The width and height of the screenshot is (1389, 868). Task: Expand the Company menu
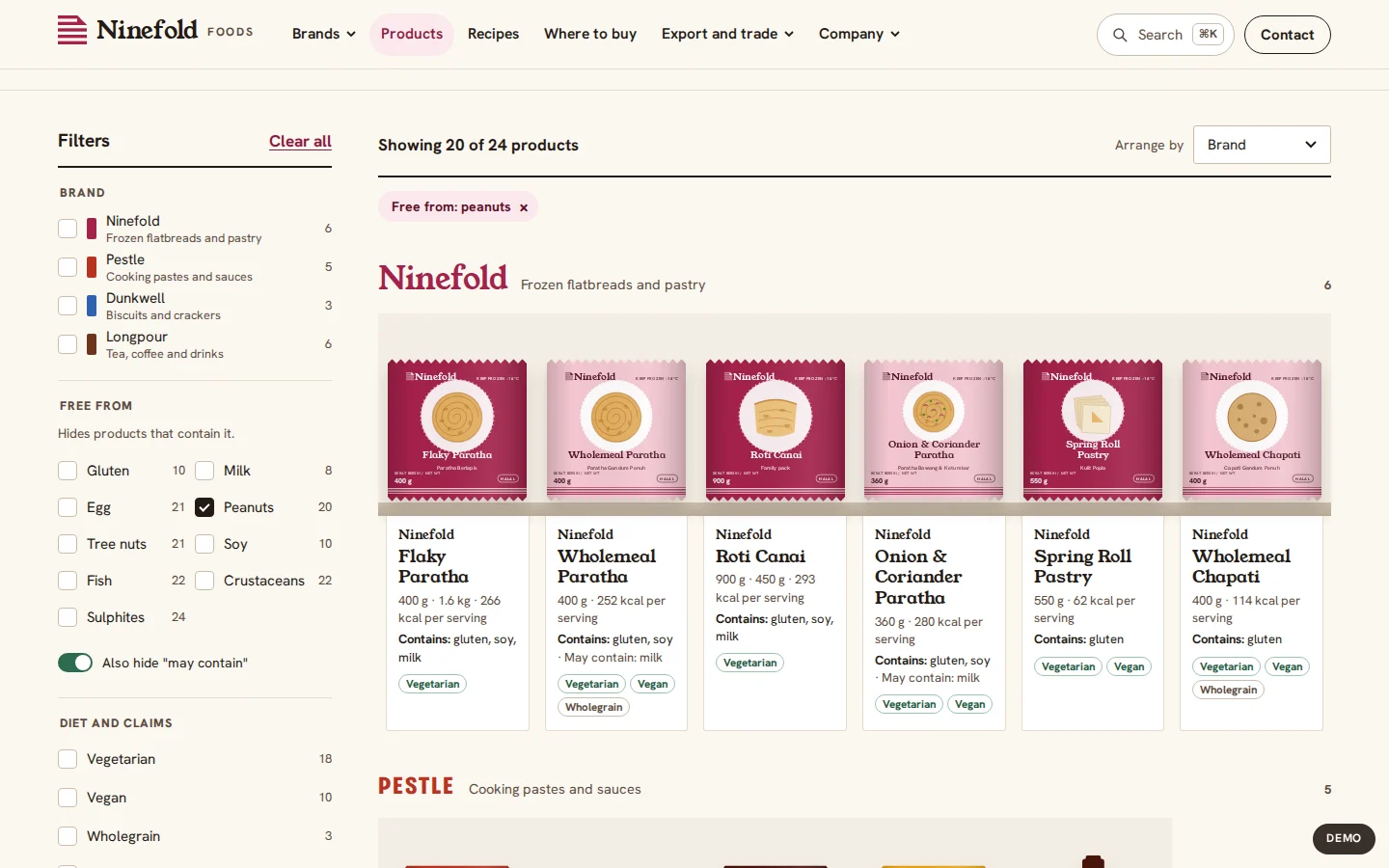point(858,34)
